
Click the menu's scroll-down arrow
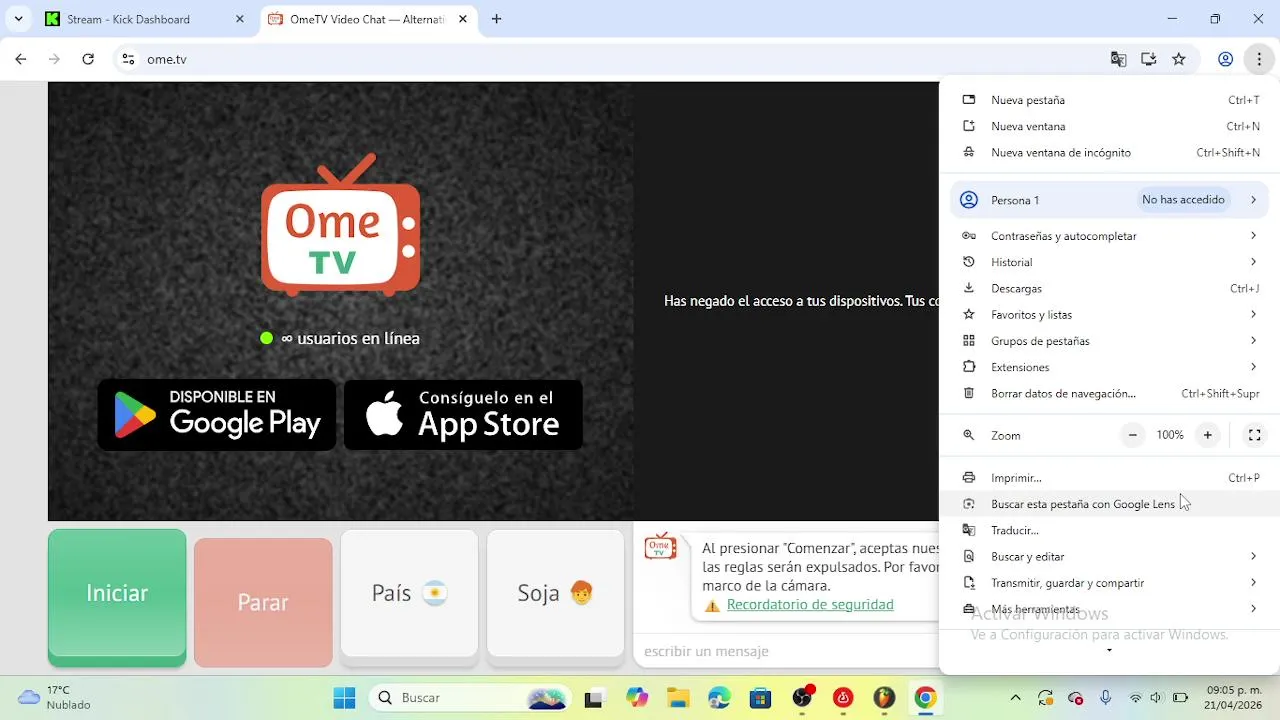pyautogui.click(x=1109, y=651)
